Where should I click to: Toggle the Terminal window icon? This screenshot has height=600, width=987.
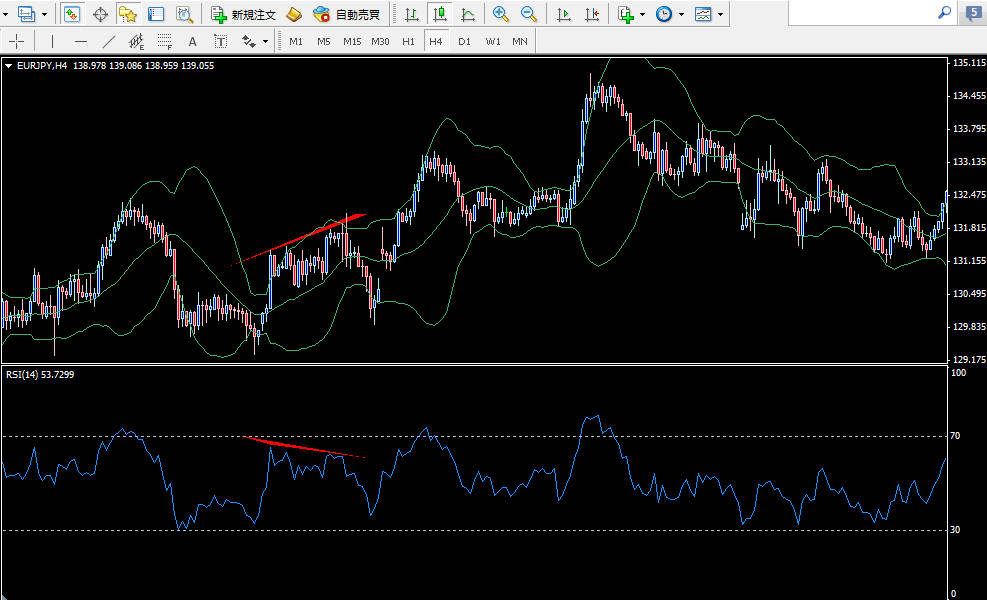coord(155,14)
